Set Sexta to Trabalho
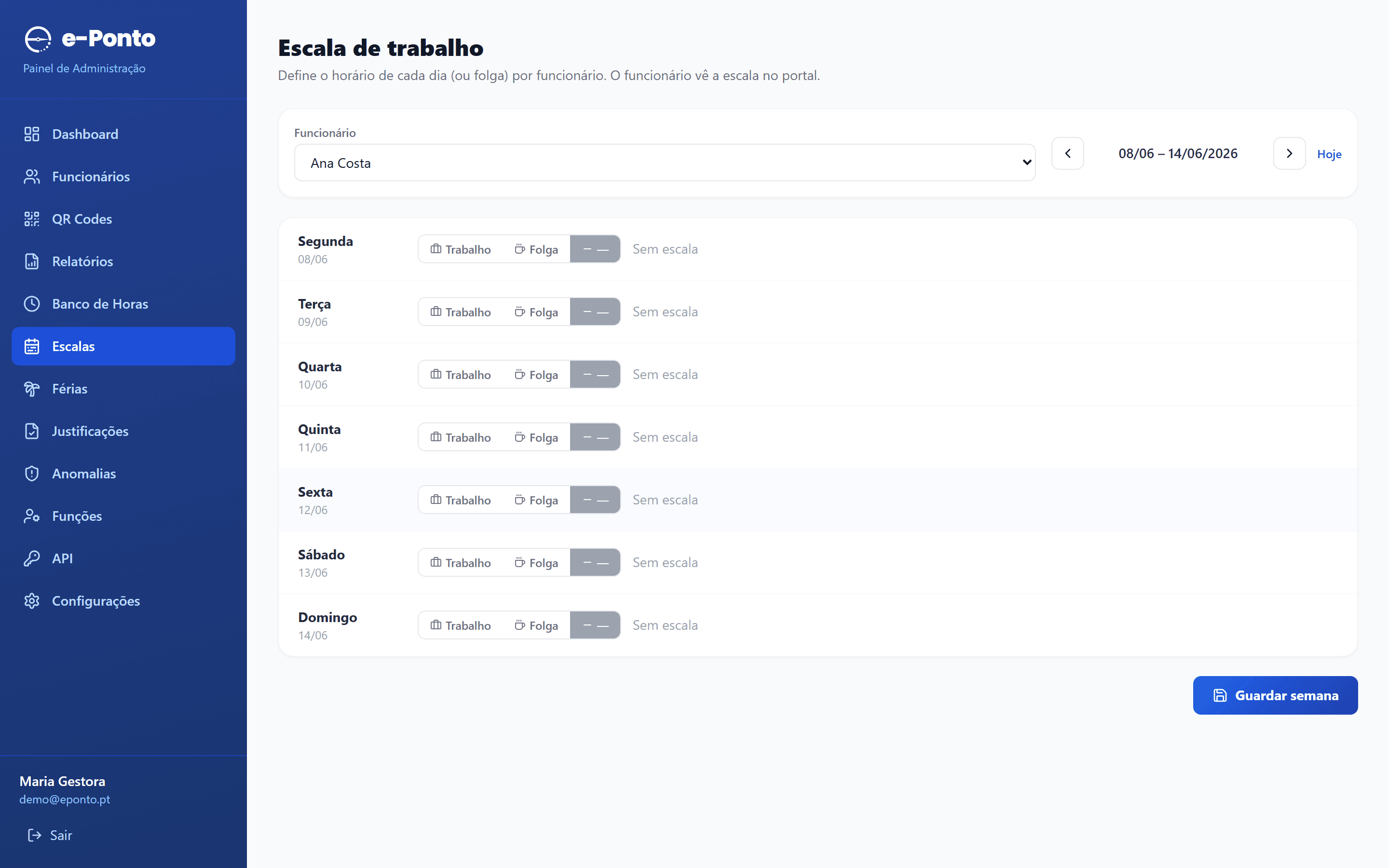The width and height of the screenshot is (1389, 868). [x=460, y=500]
